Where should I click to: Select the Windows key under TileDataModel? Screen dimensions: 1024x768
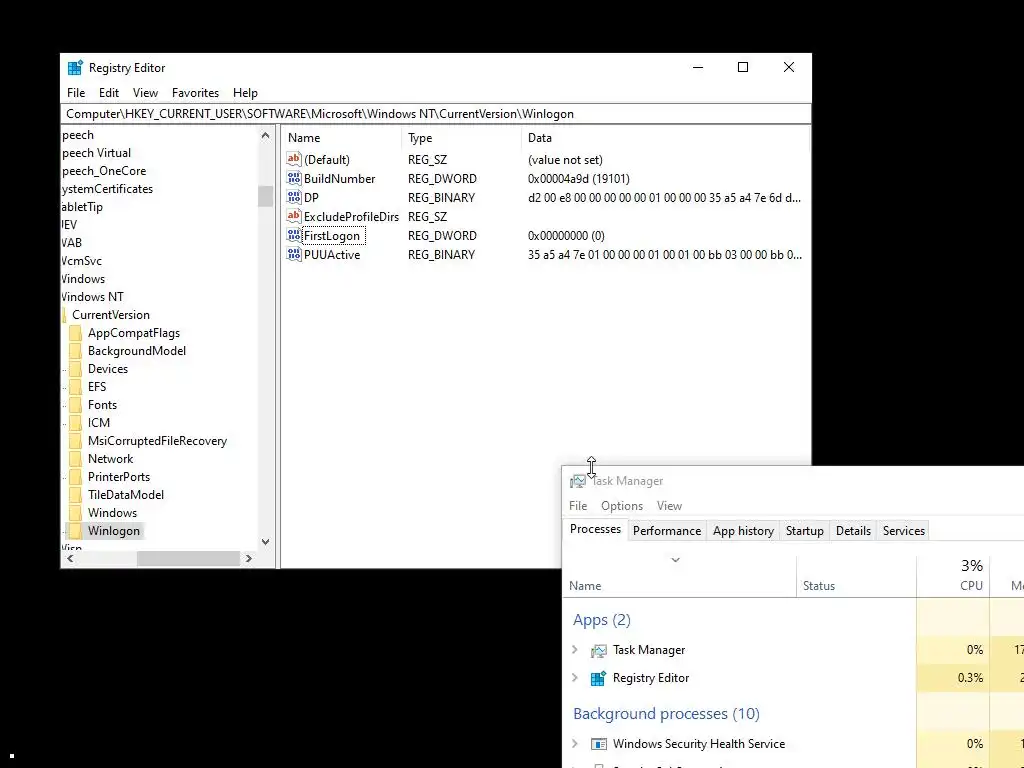click(x=112, y=513)
